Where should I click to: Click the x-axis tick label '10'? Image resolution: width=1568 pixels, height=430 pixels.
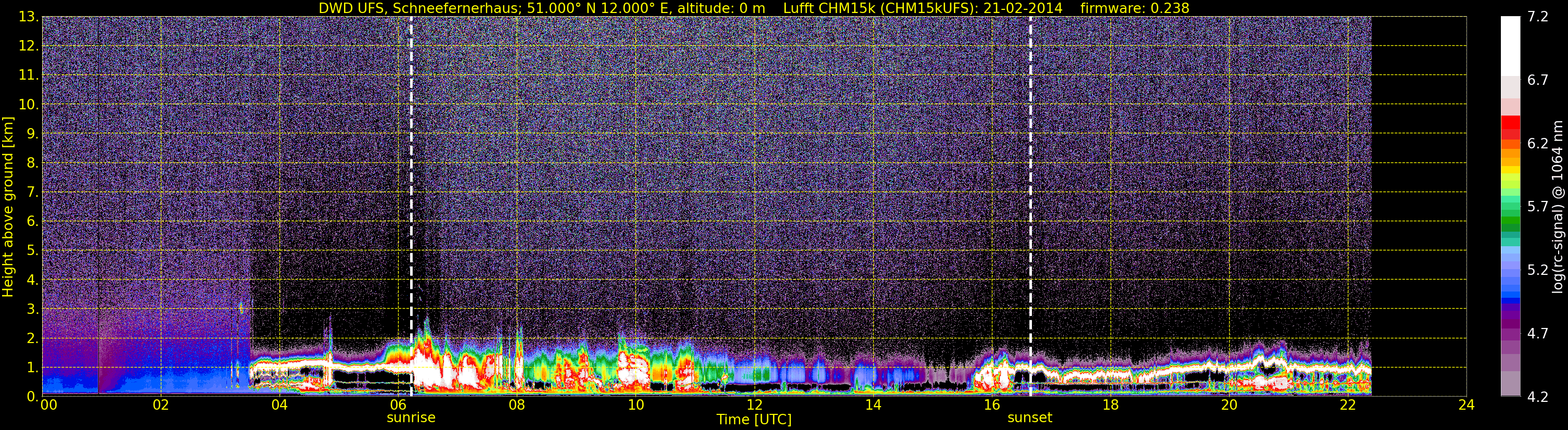click(635, 406)
